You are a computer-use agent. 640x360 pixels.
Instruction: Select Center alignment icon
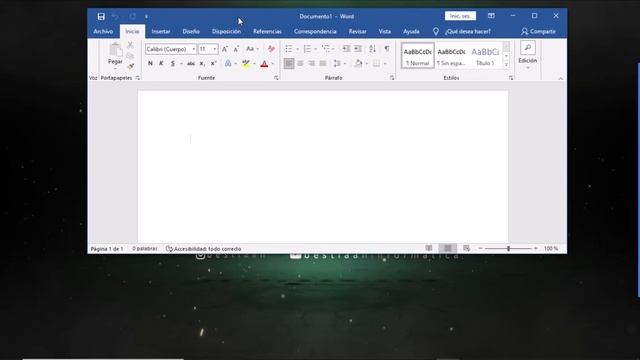click(x=300, y=63)
